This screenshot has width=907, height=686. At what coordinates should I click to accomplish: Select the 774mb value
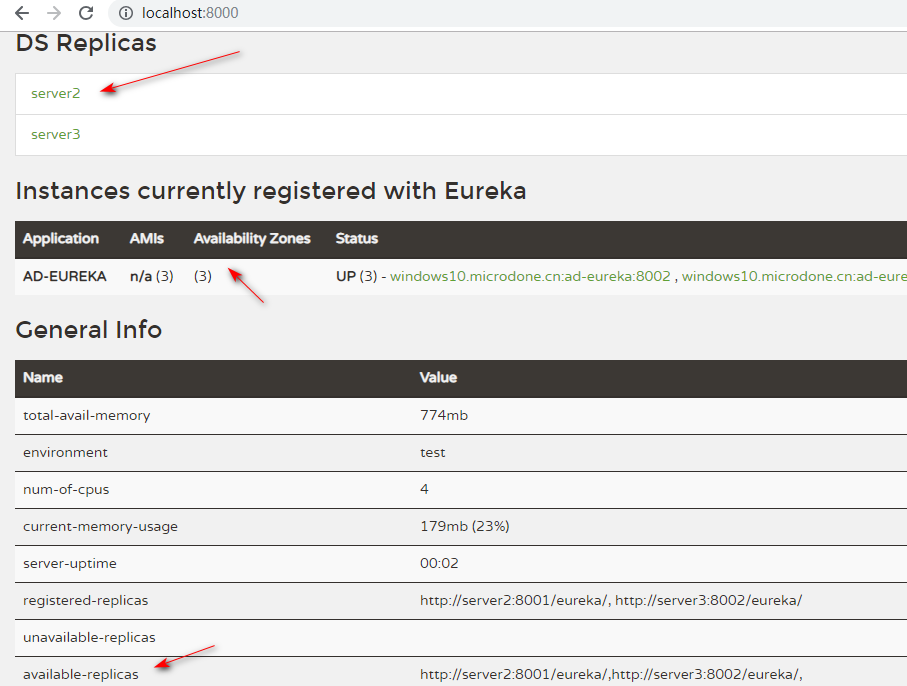[444, 415]
